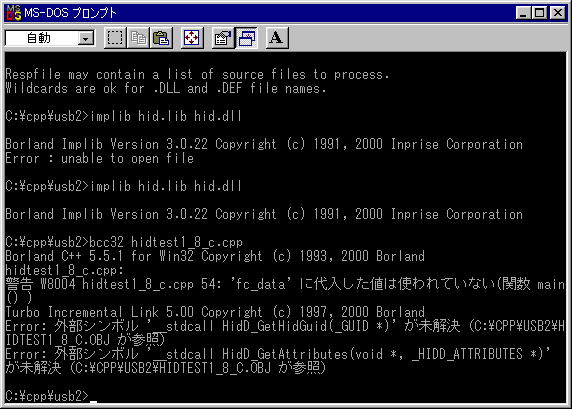Open the Font settings via the A icon
Image resolution: width=572 pixels, height=409 pixels.
click(277, 38)
